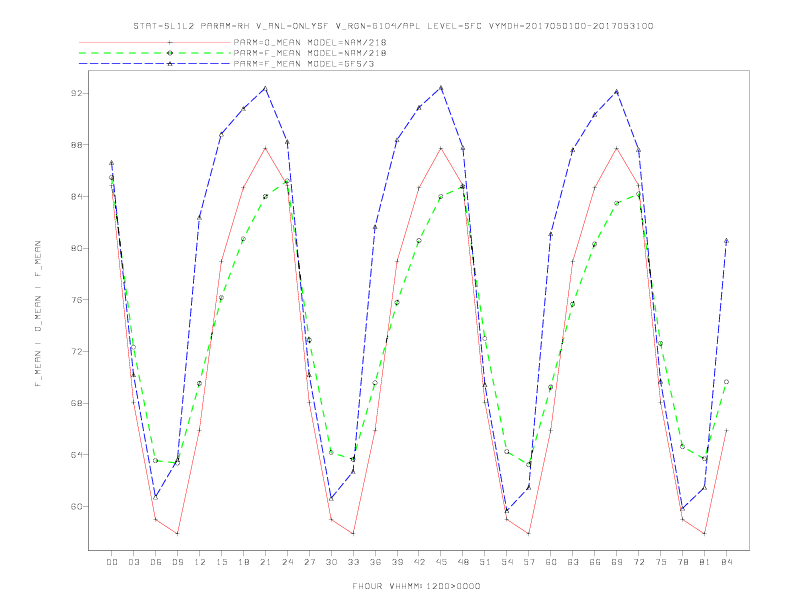The width and height of the screenshot is (792, 612).
Task: Click y-axis tick value 64
Action: click(78, 455)
